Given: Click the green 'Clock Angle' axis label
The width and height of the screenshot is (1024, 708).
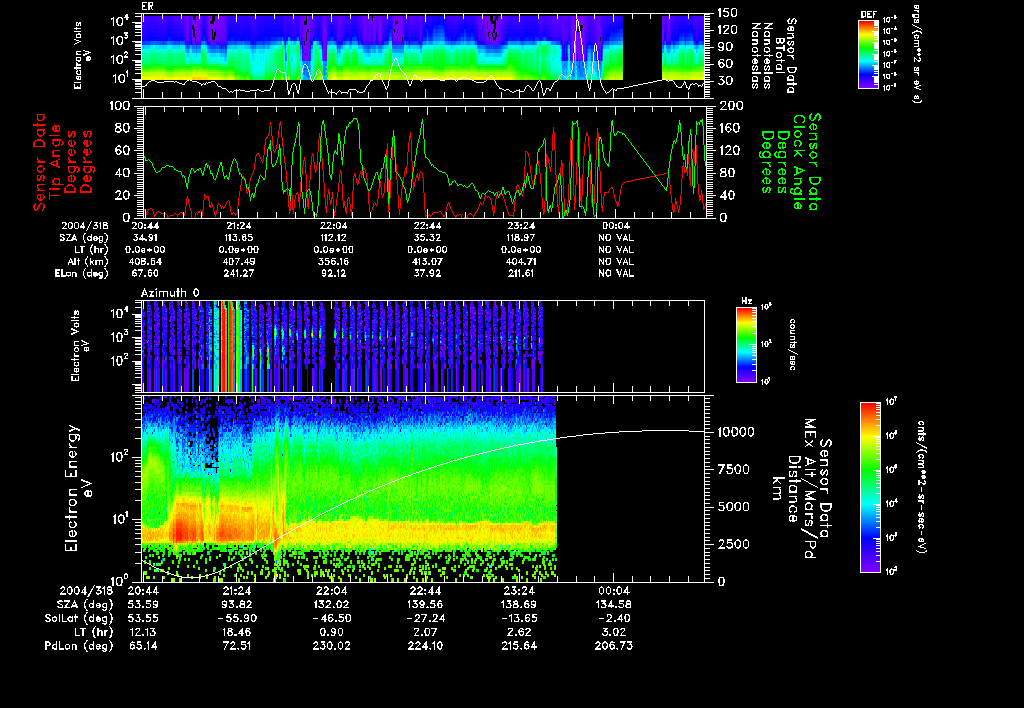Looking at the screenshot, I should point(798,162).
